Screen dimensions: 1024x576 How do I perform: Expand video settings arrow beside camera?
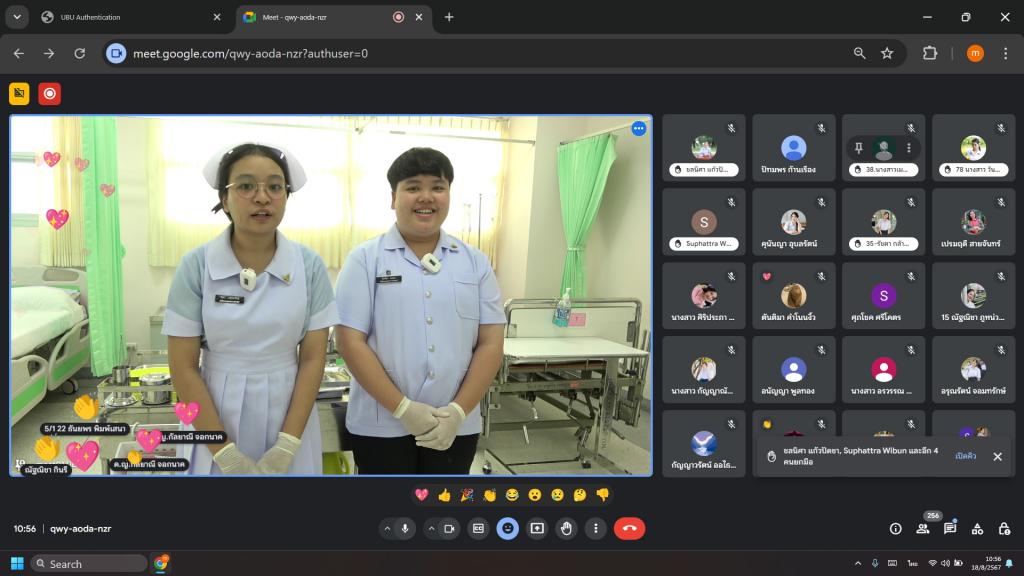click(x=431, y=528)
